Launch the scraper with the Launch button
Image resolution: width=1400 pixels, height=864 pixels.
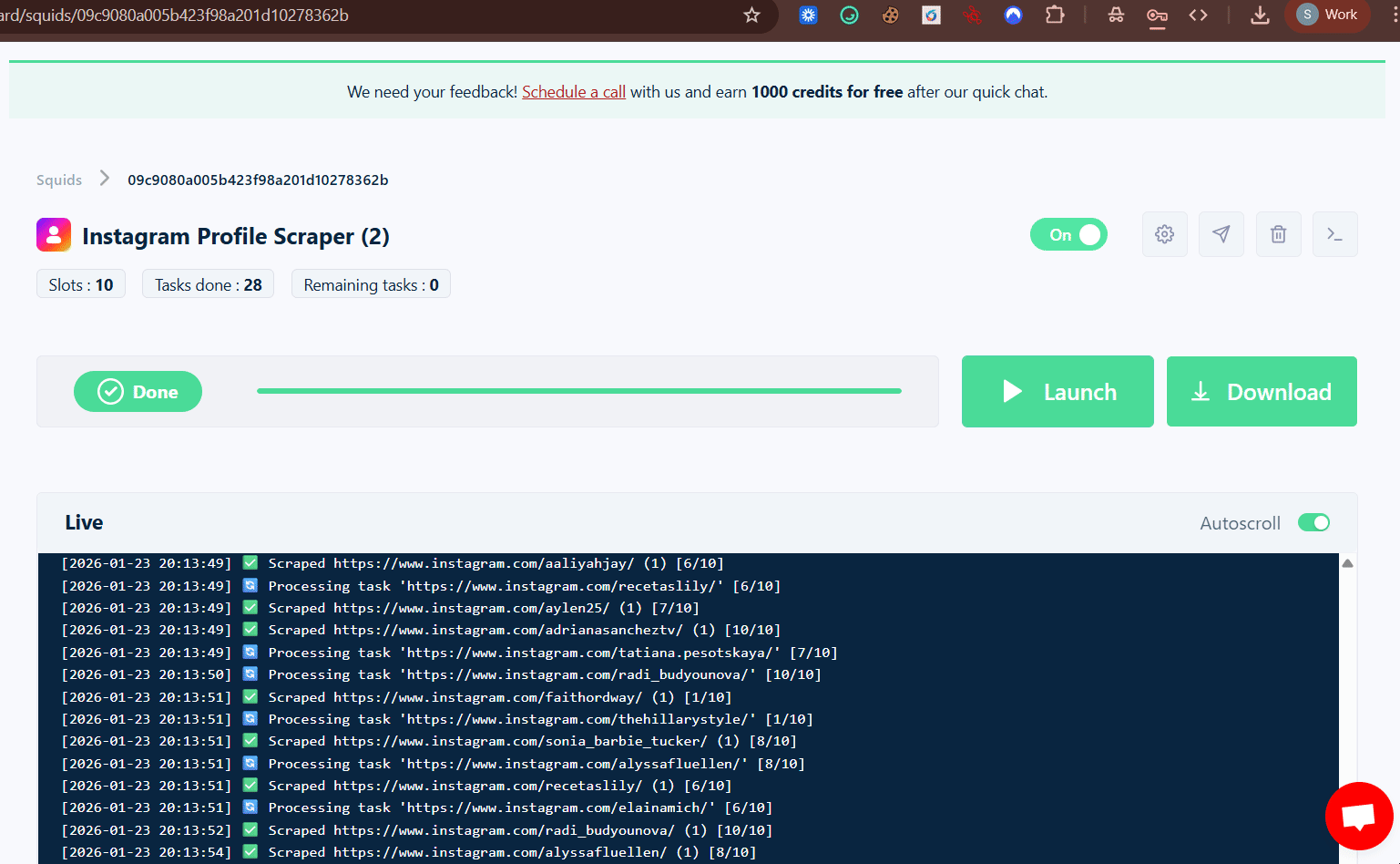(1058, 391)
